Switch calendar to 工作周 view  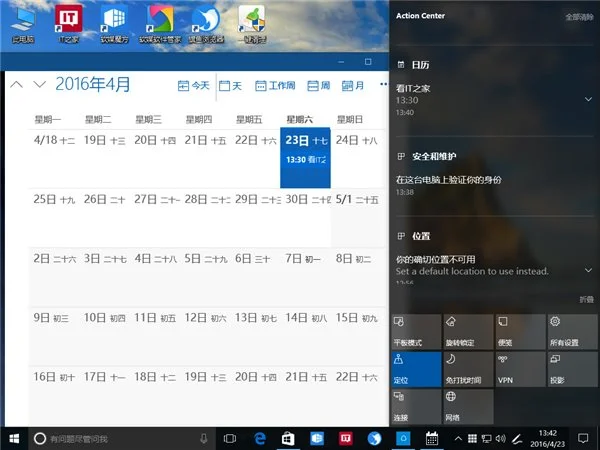[x=276, y=86]
